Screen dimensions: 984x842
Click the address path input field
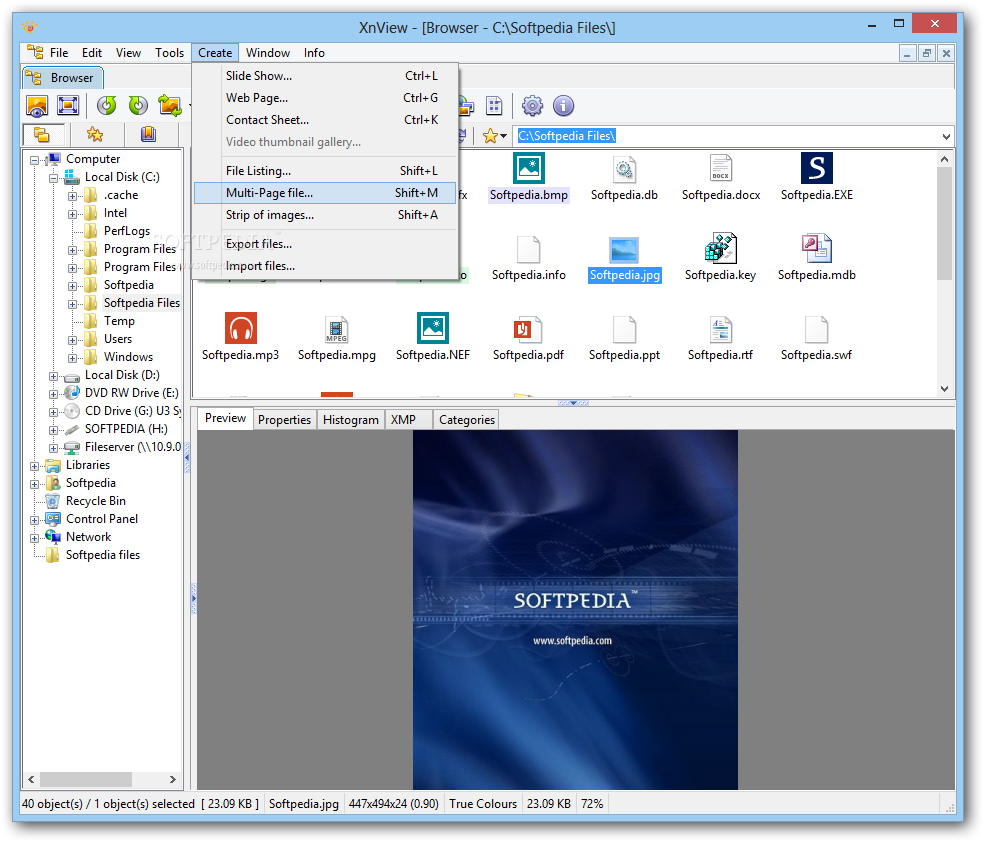(726, 136)
